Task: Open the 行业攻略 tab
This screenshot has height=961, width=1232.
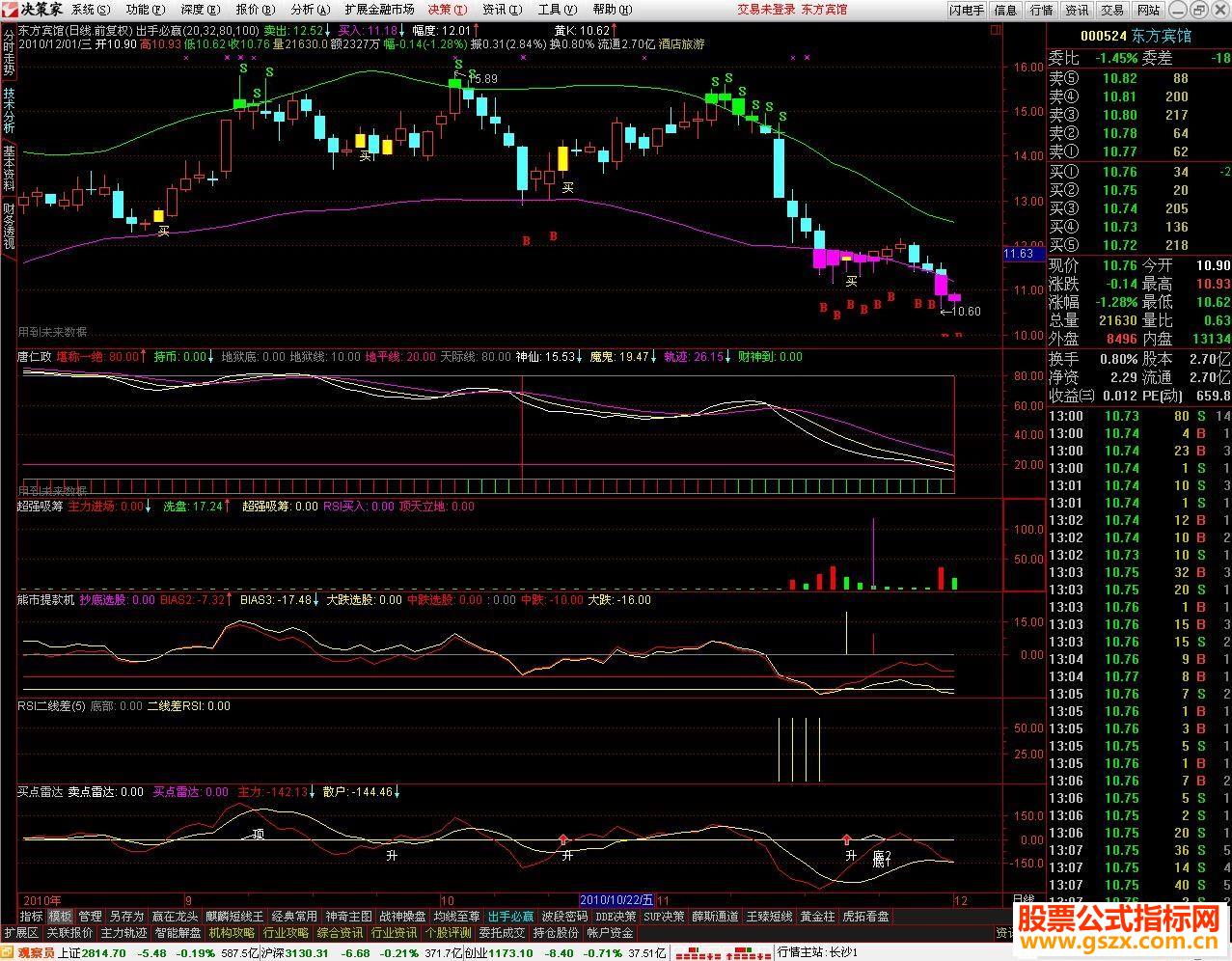Action: (286, 933)
